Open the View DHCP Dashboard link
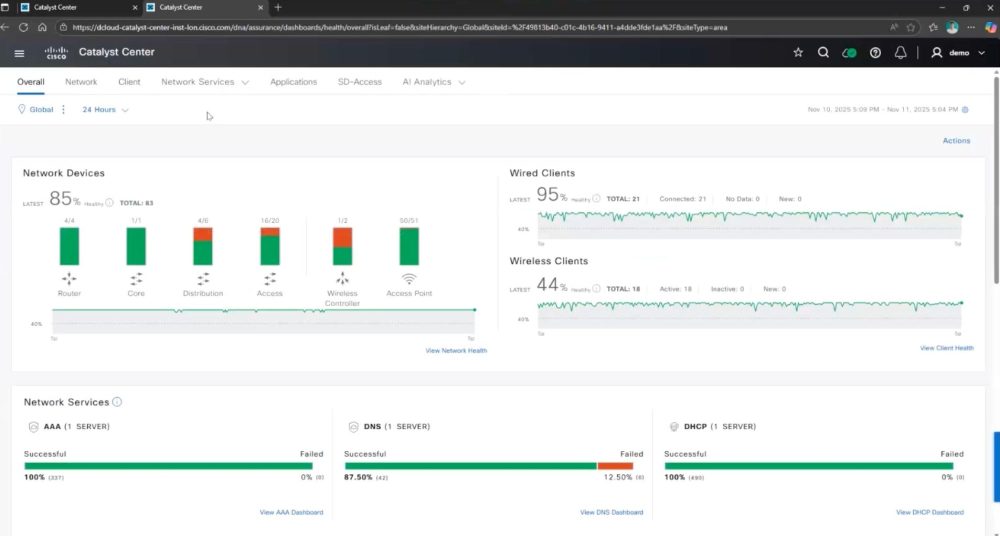 click(930, 512)
